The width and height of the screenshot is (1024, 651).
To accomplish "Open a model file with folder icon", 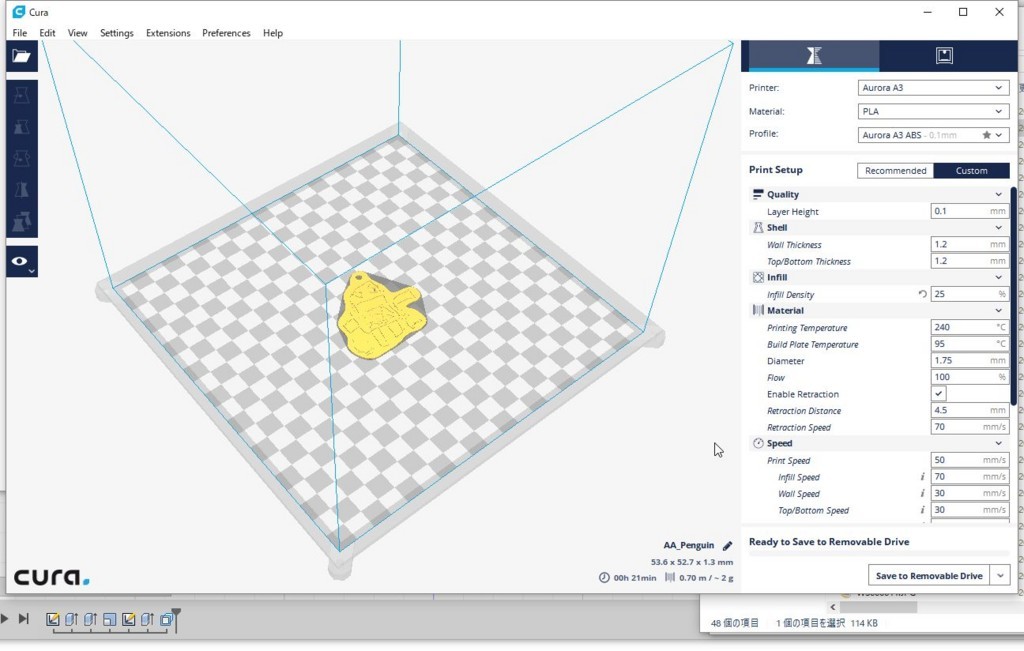I will pos(22,56).
